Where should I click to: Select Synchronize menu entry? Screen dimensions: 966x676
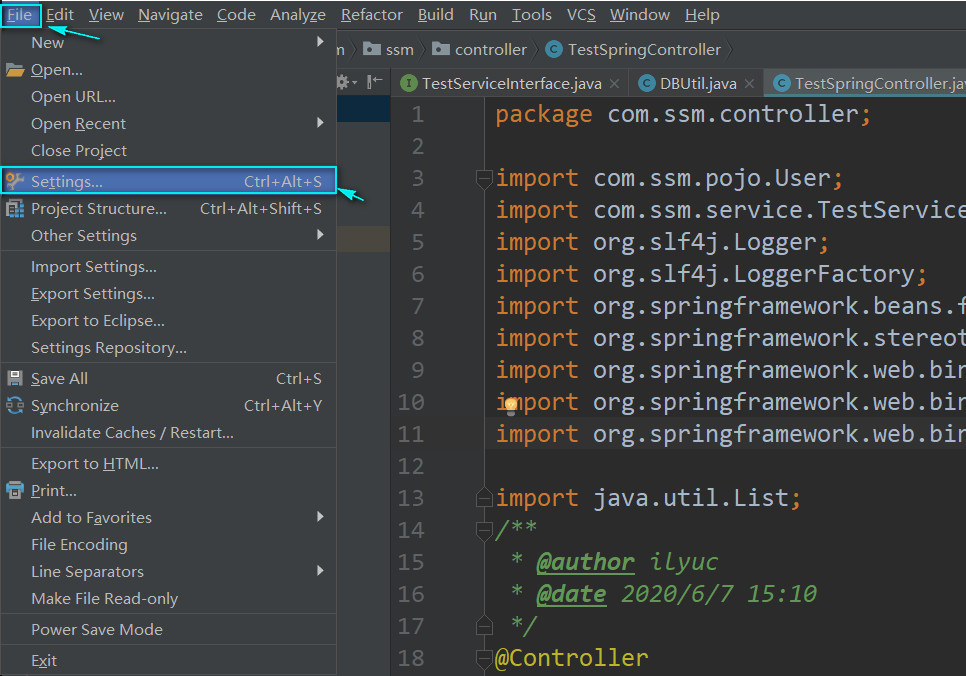[x=168, y=406]
